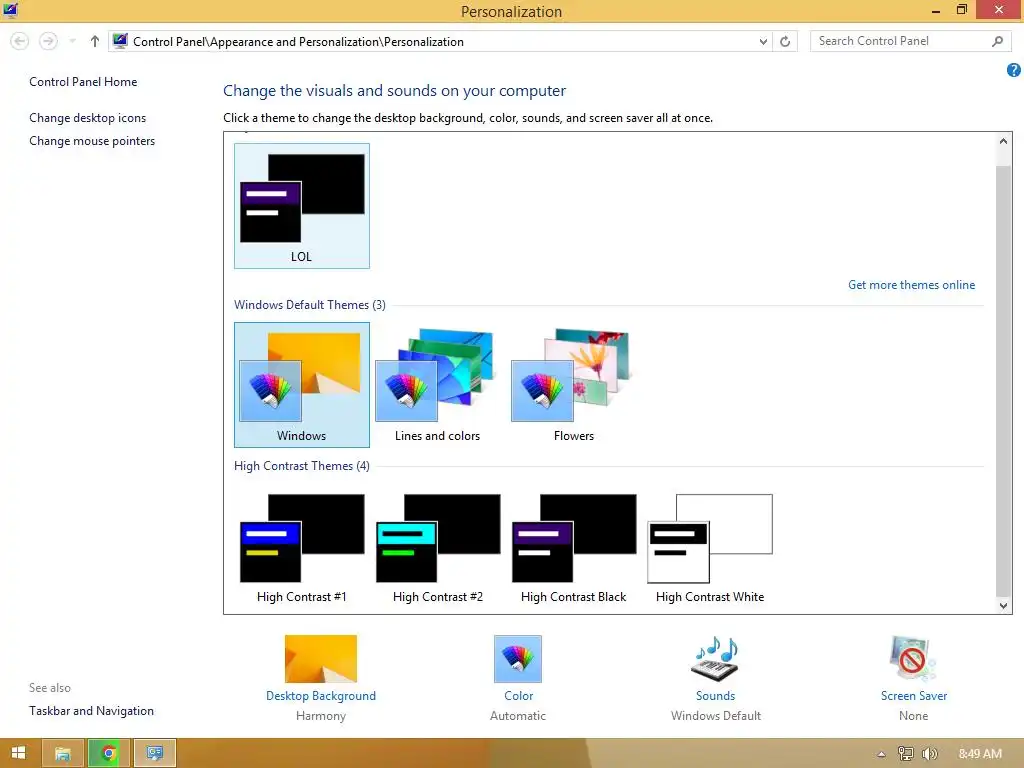
Task: Apply High Contrast White theme
Action: pos(710,549)
